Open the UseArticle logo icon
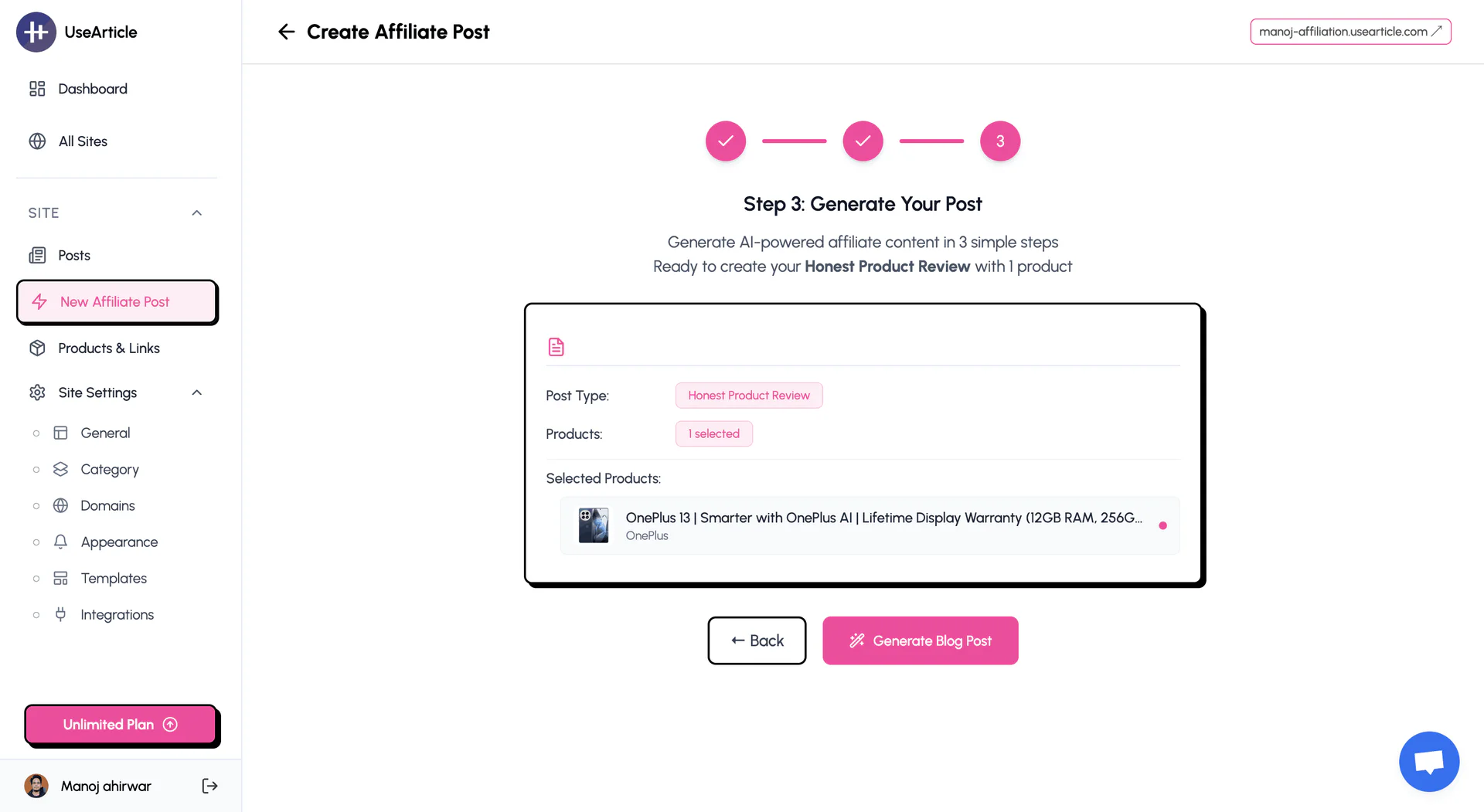The height and width of the screenshot is (812, 1484). point(36,32)
